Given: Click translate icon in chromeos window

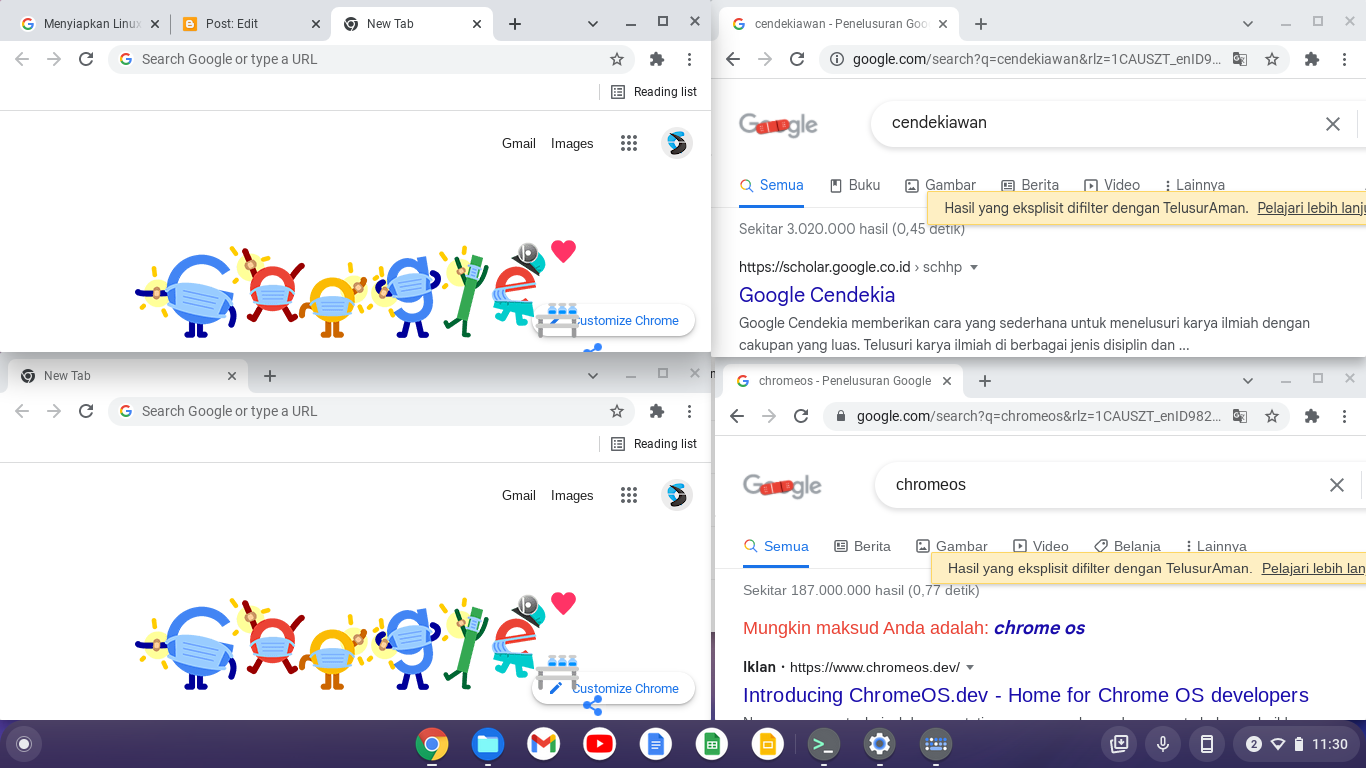Looking at the screenshot, I should point(1240,416).
